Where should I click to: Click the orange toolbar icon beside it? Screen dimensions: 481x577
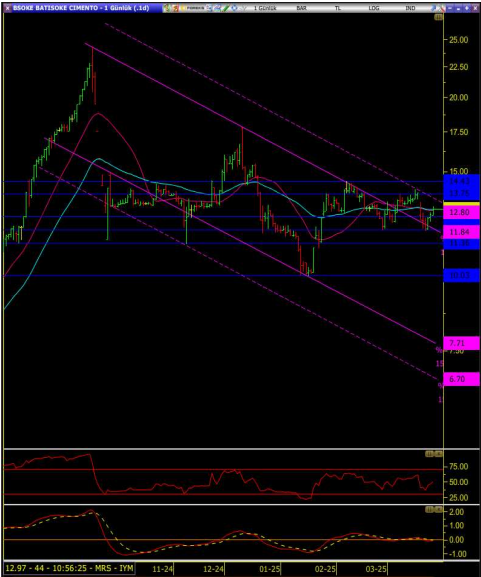[176, 8]
